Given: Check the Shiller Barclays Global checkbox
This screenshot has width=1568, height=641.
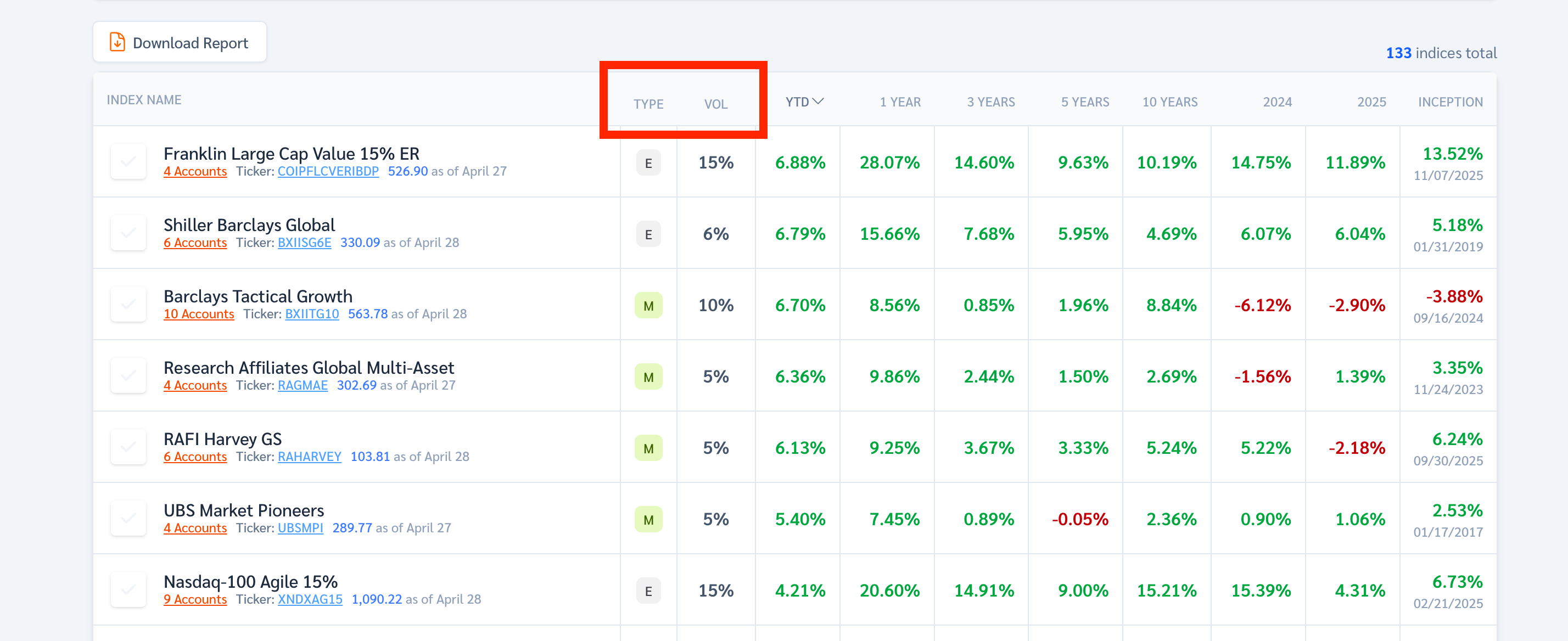Looking at the screenshot, I should (128, 233).
